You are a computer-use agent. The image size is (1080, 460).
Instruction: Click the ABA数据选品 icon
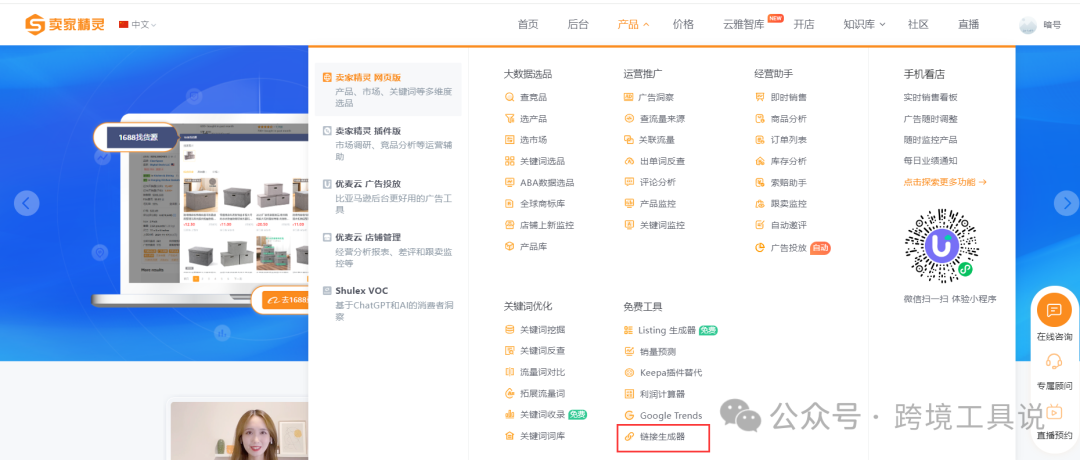pyautogui.click(x=510, y=182)
